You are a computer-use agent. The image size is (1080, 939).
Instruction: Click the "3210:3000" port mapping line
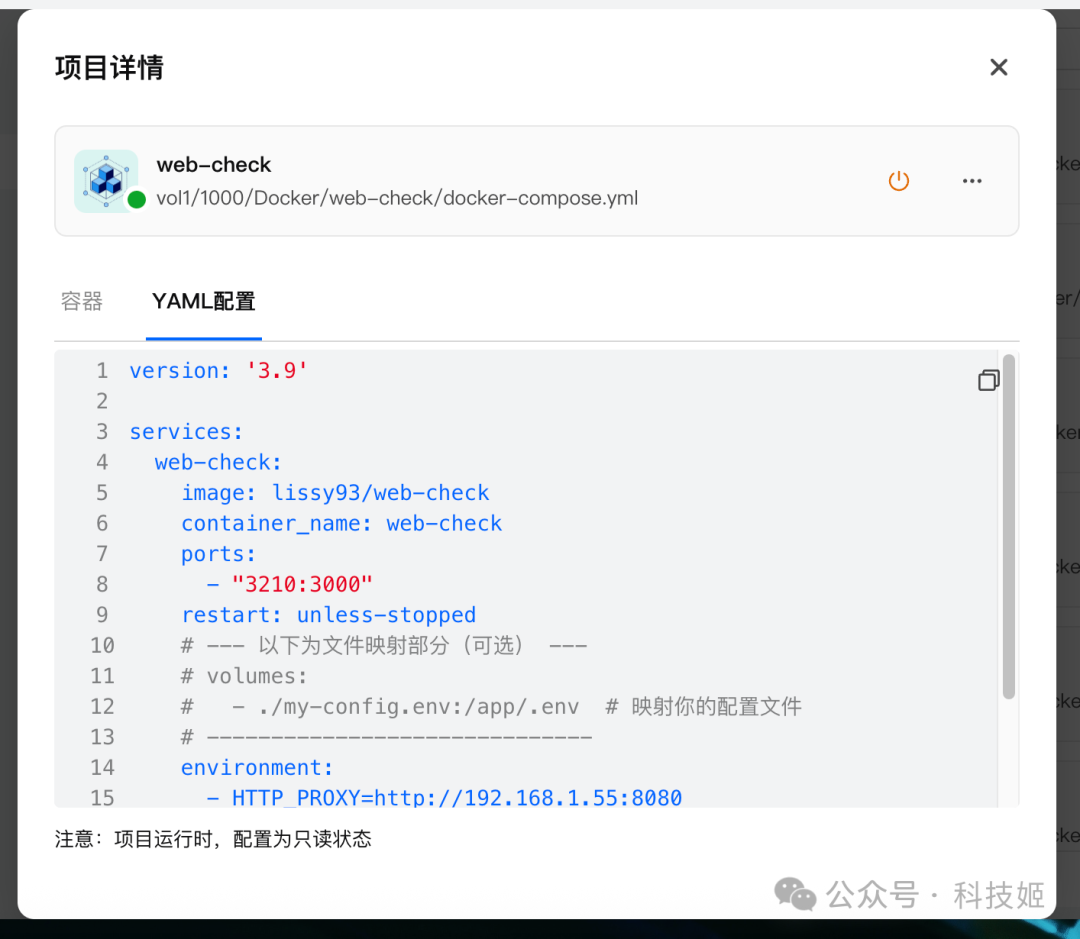301,584
